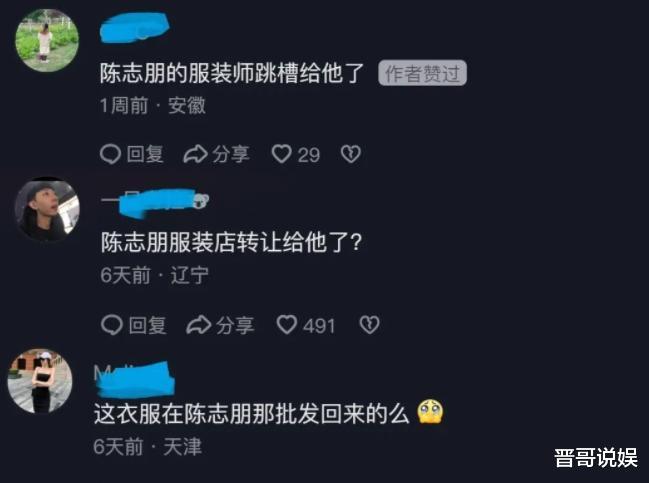The image size is (649, 483).
Task: Open avatar of girl in green field
Action: tap(47, 41)
